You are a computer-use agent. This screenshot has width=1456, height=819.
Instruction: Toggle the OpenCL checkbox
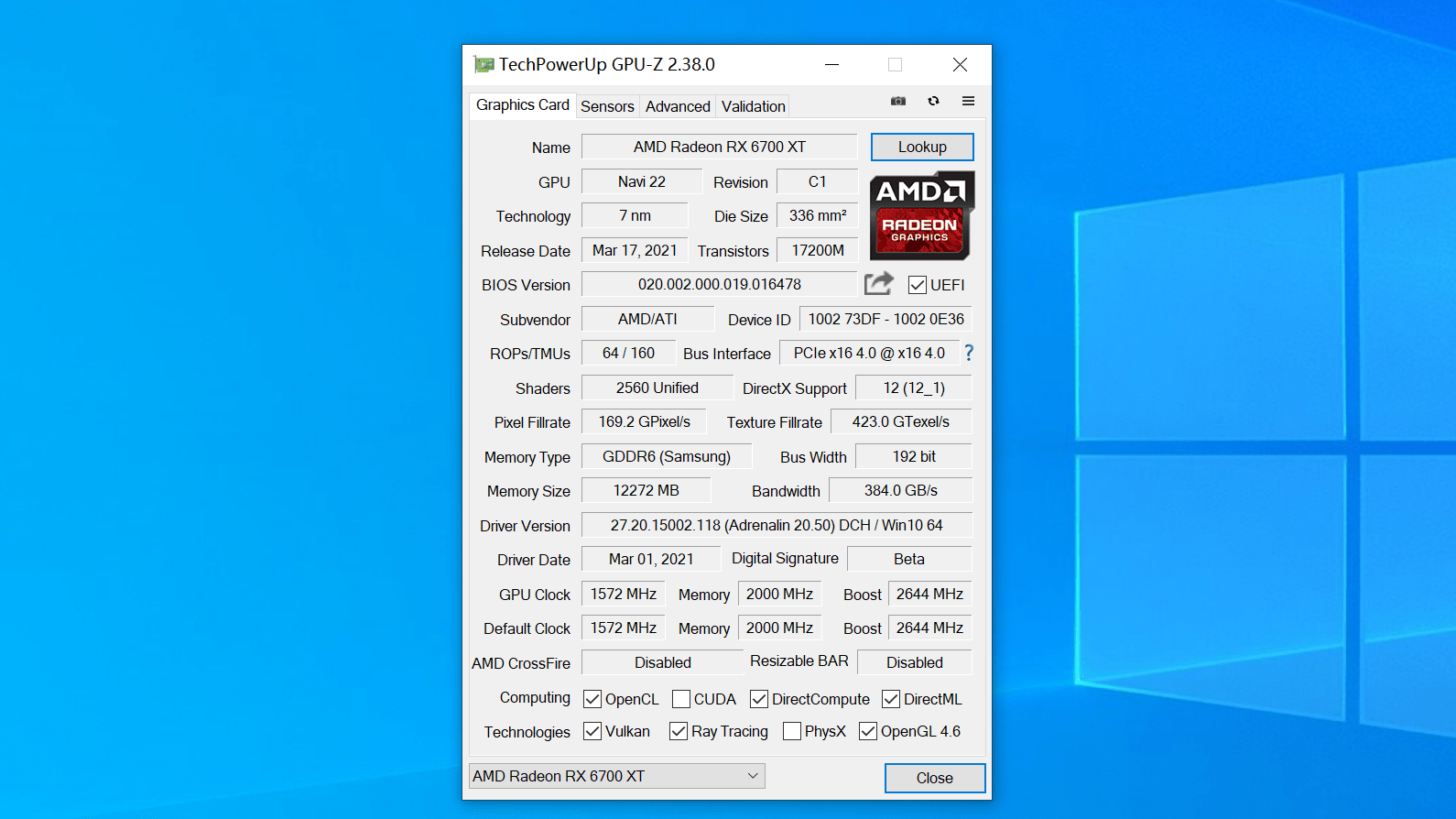tap(592, 699)
